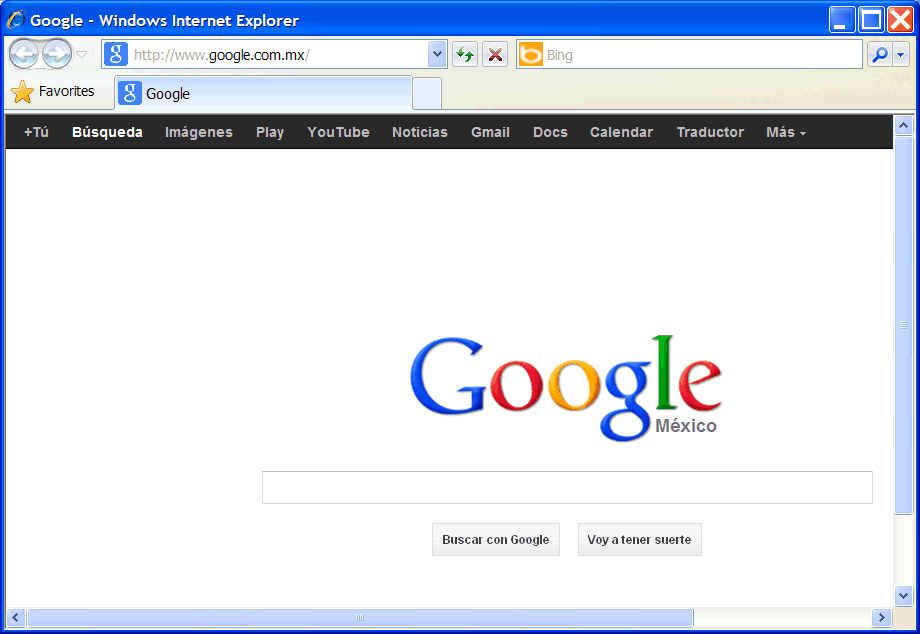Open Traductor in the Google bar

(x=710, y=132)
